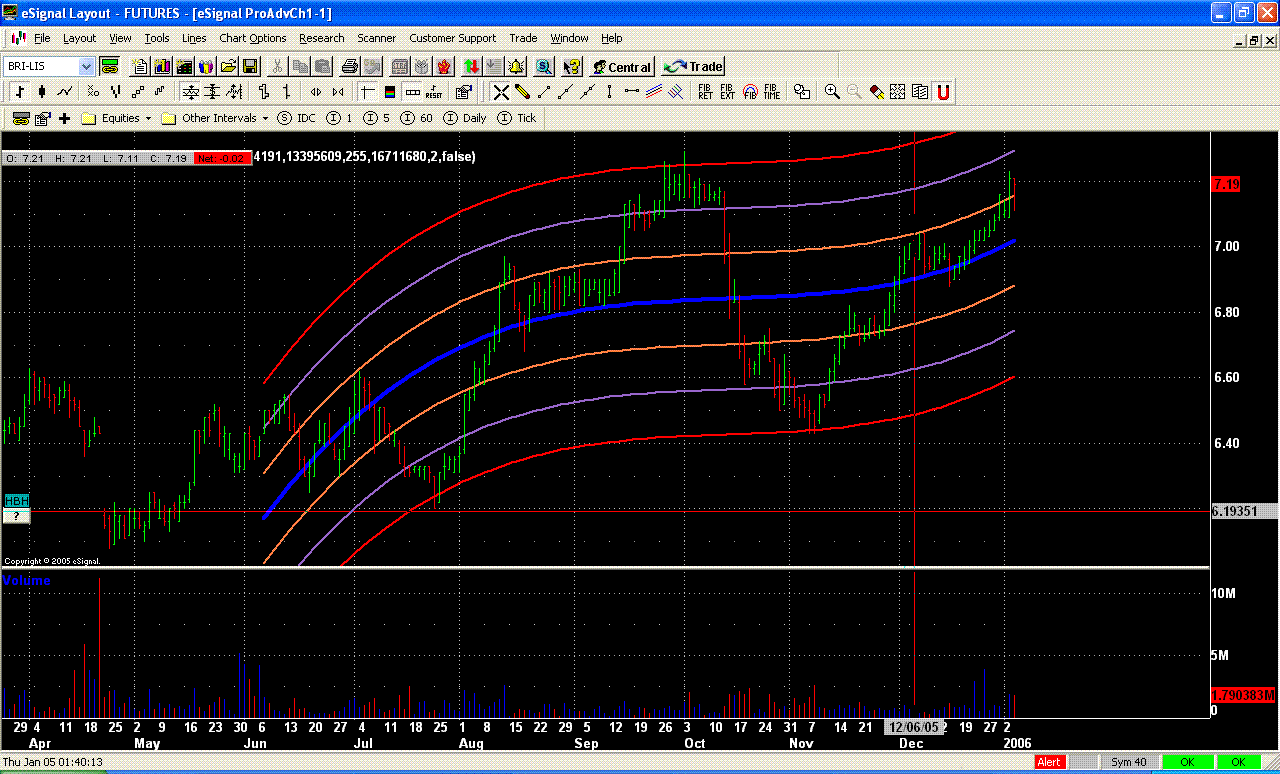Click the zoom in magnifier icon
Viewport: 1280px width, 774px height.
(832, 92)
